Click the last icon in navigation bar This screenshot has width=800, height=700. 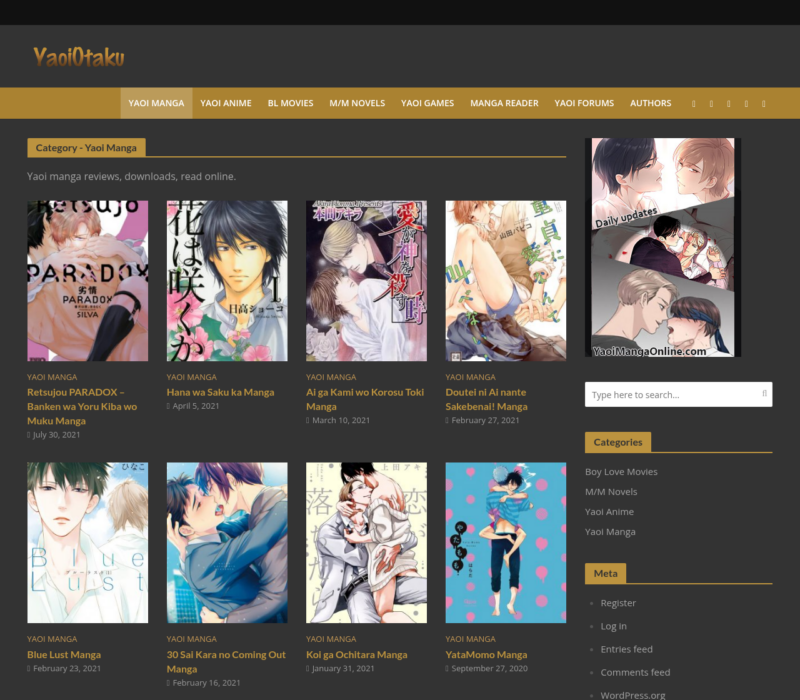(764, 103)
